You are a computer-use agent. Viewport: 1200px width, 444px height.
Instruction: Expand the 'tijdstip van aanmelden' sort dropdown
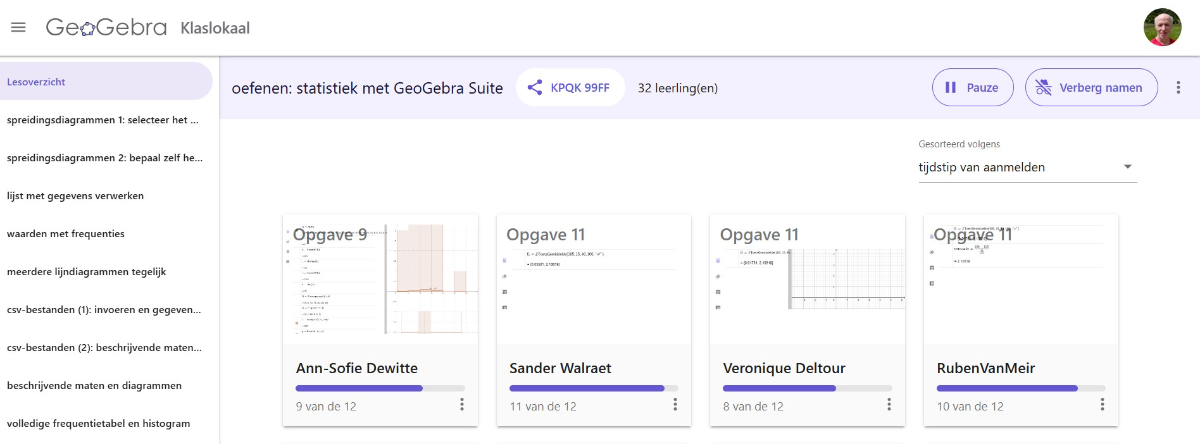[x=1027, y=167]
